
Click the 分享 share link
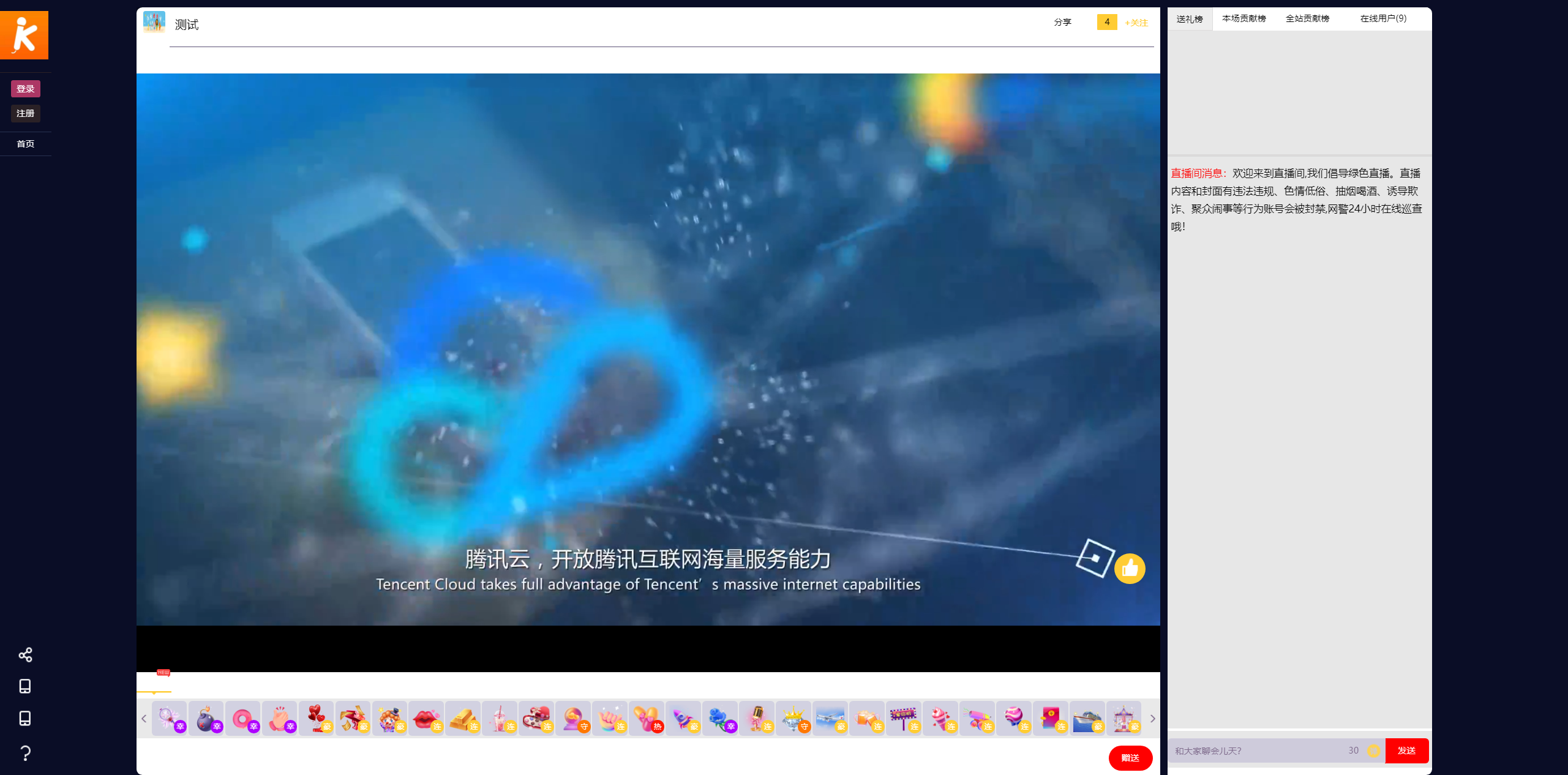tap(1062, 22)
